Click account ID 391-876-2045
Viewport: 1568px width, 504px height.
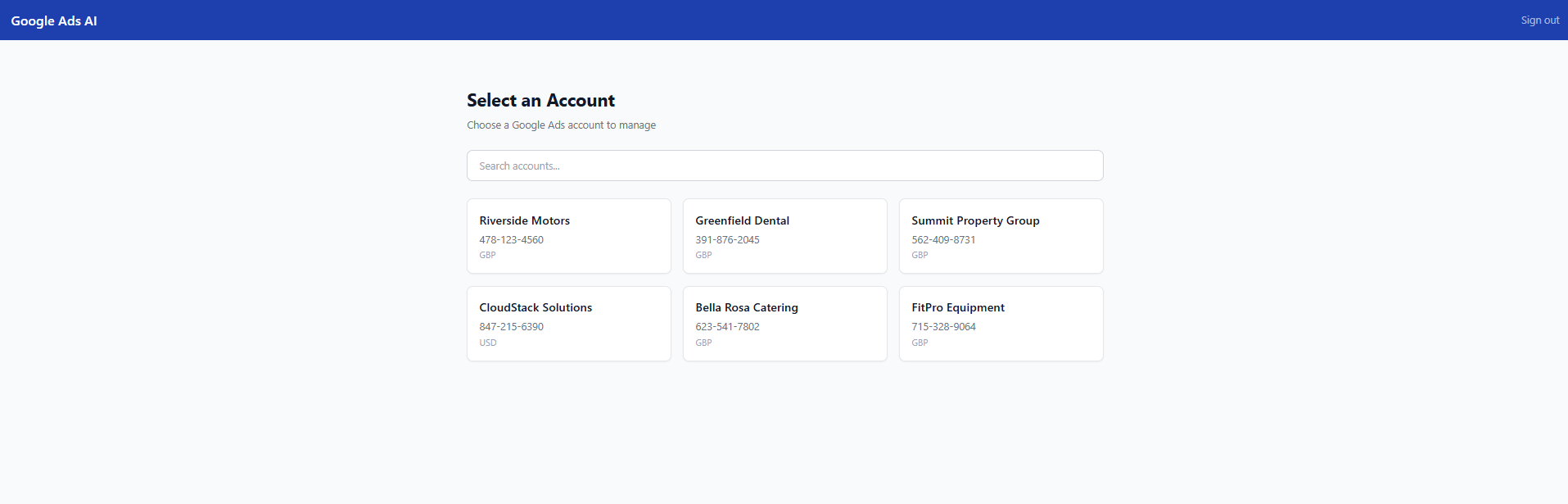[727, 240]
